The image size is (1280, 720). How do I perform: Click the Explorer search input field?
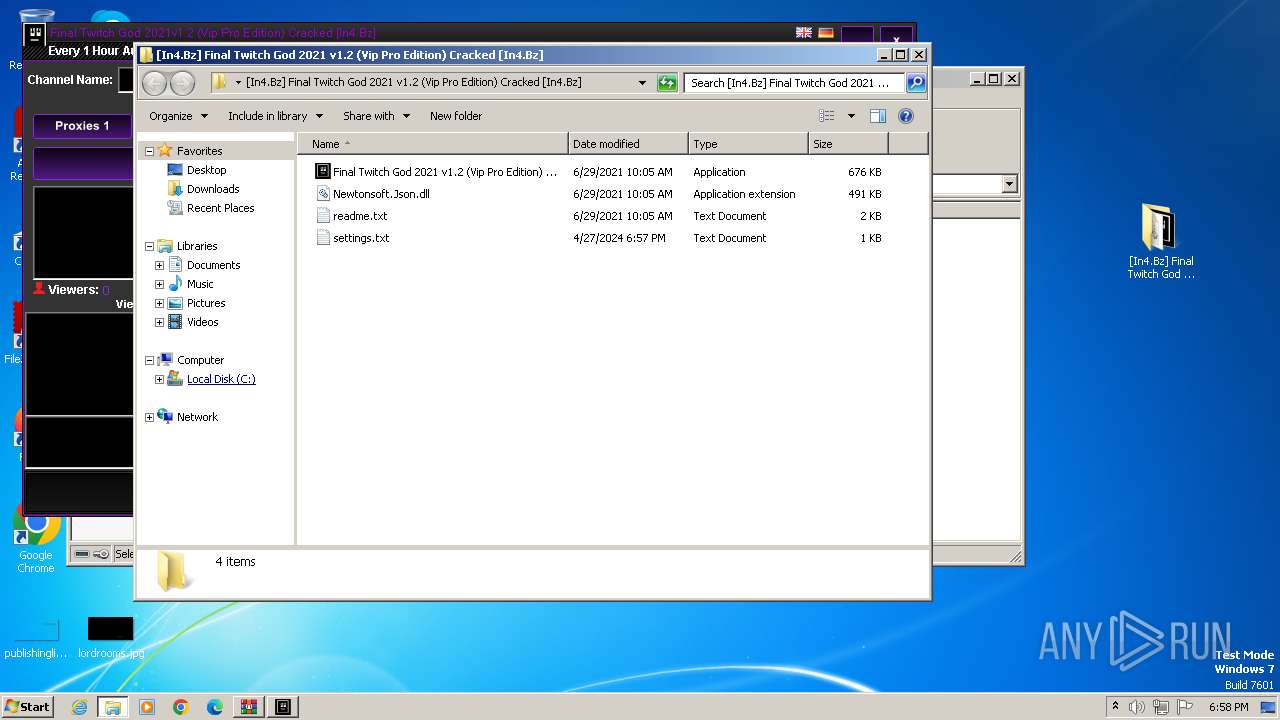[794, 83]
